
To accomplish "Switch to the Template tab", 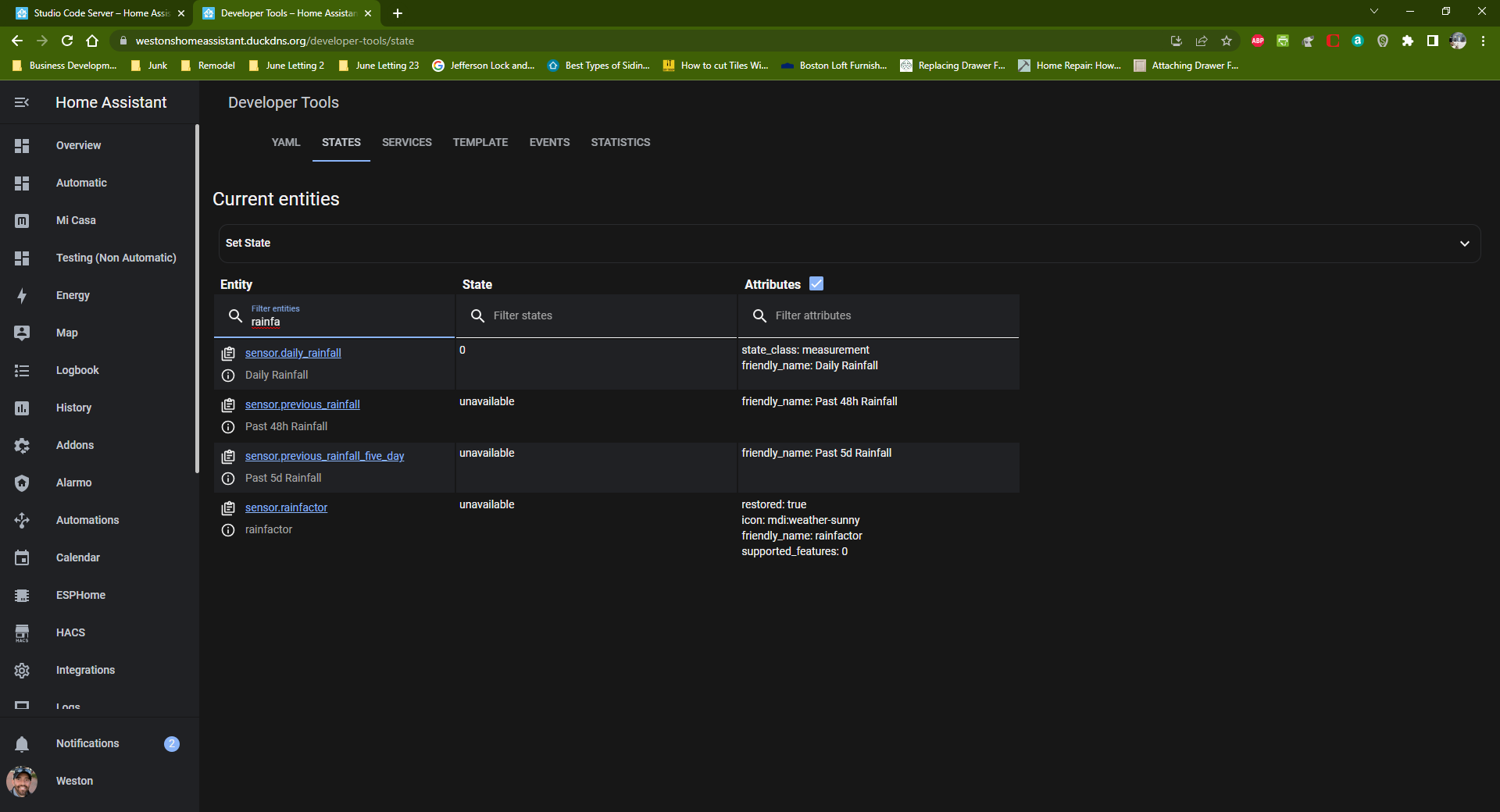I will click(x=480, y=142).
